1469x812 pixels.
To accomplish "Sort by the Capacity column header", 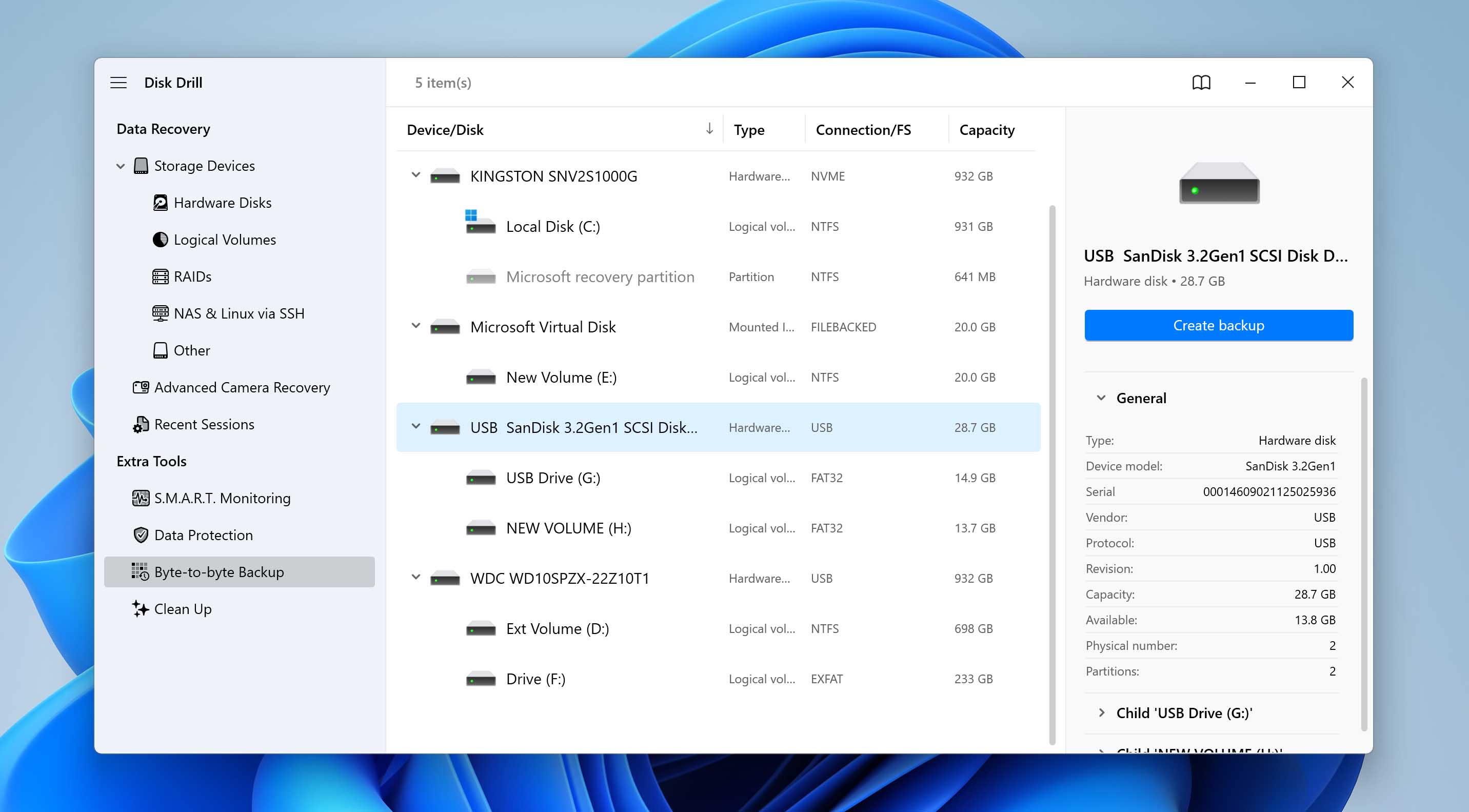I will 986,130.
